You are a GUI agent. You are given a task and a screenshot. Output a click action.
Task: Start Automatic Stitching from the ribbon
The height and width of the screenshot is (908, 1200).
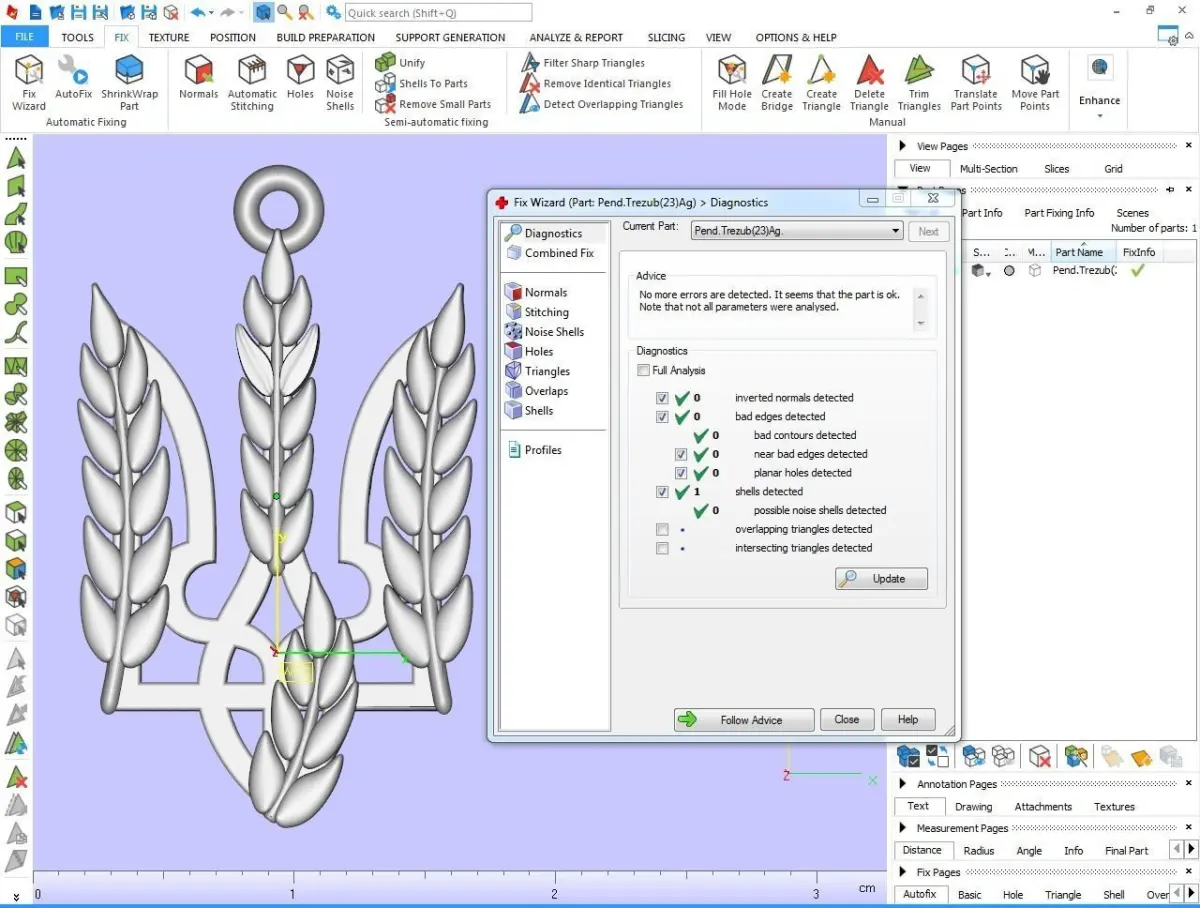[x=252, y=83]
